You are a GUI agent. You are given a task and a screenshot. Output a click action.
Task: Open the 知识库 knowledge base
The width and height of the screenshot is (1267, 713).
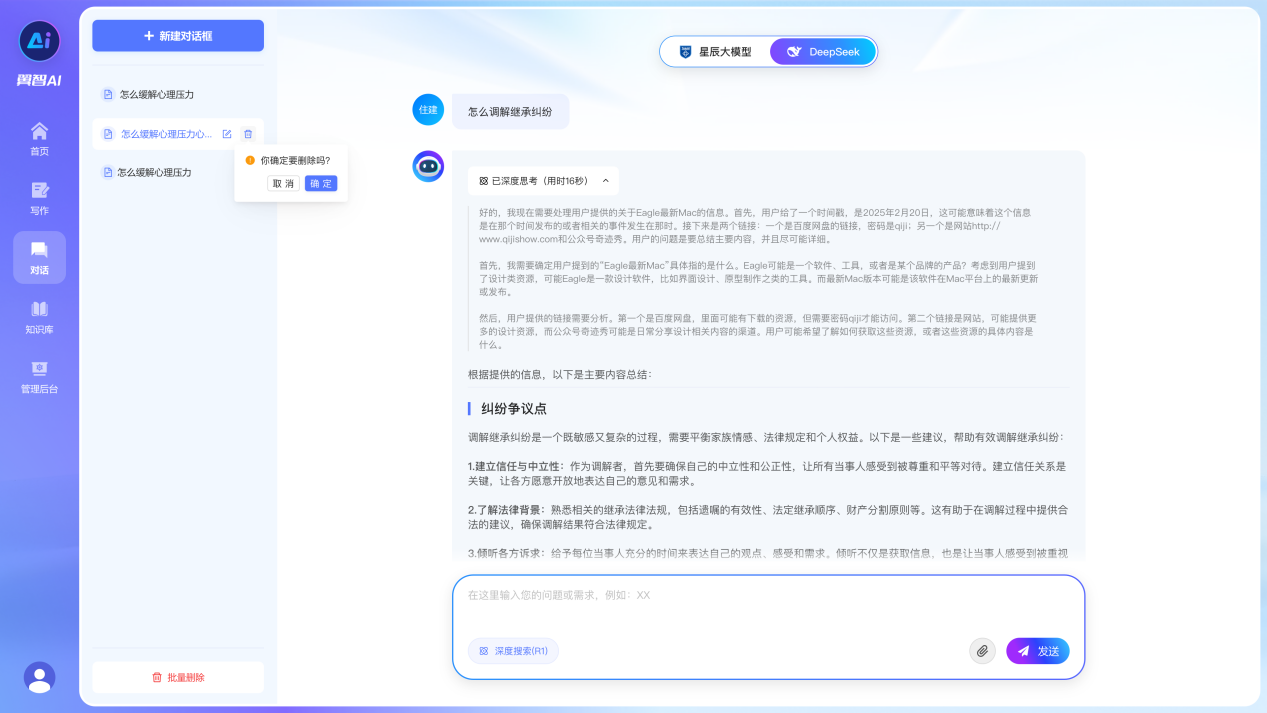point(39,316)
